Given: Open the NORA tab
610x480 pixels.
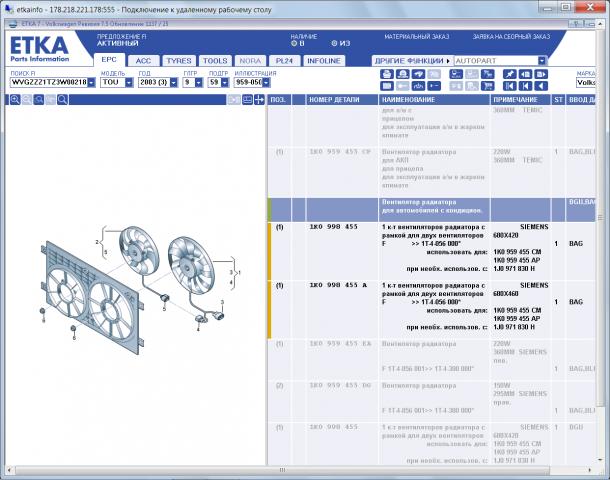Looking at the screenshot, I should click(x=250, y=61).
